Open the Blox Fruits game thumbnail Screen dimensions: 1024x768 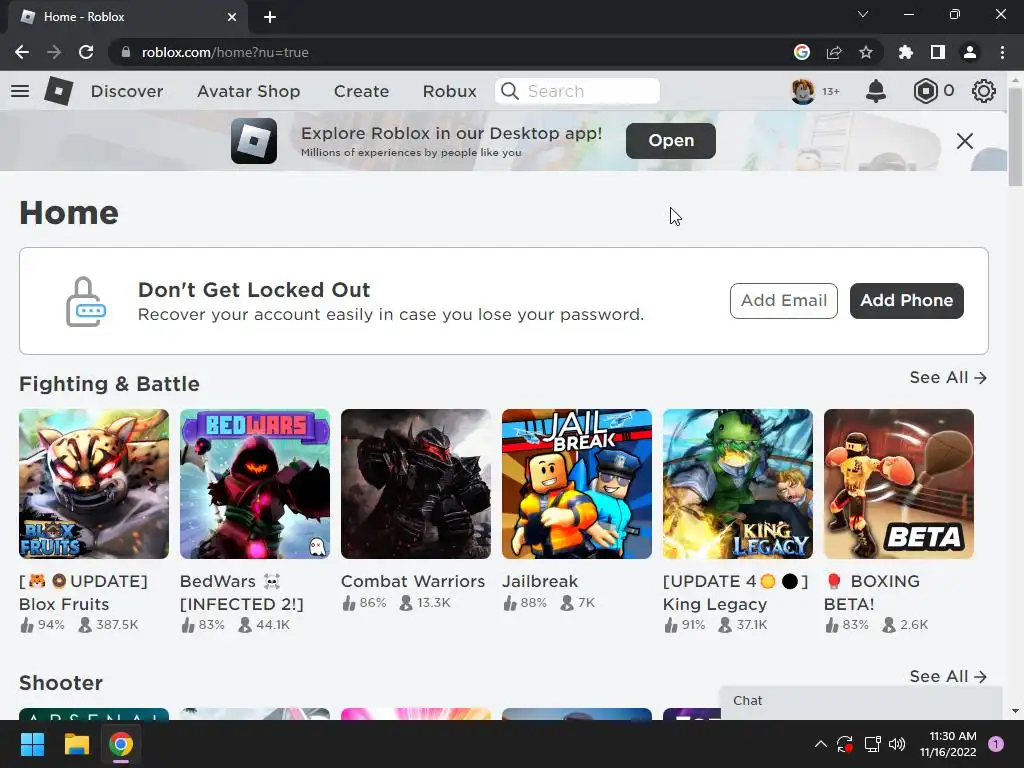pyautogui.click(x=94, y=484)
